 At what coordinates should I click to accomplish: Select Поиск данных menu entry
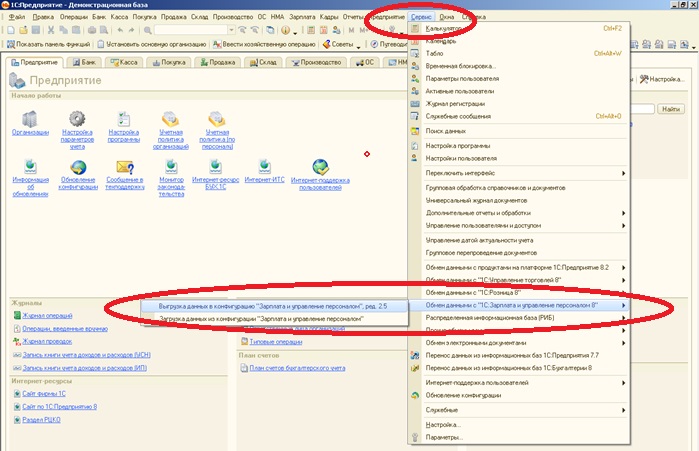[x=519, y=131]
